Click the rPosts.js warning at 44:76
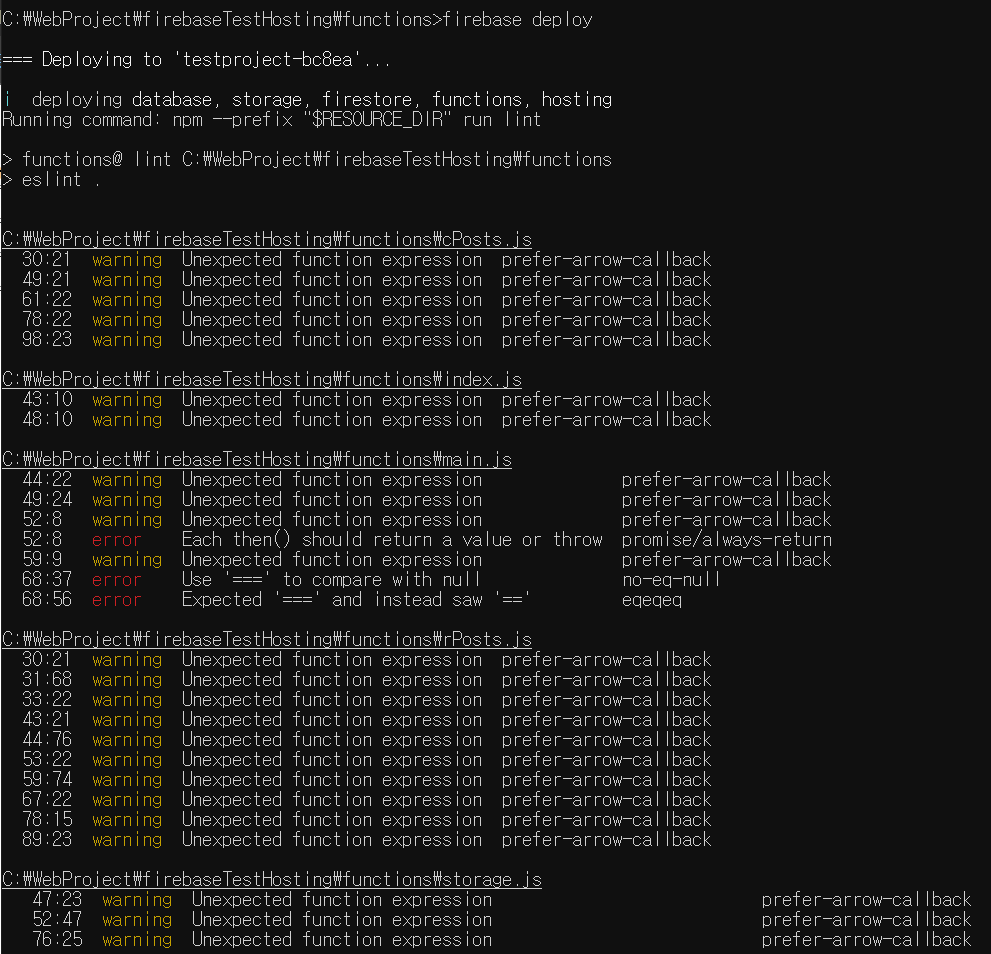Image resolution: width=991 pixels, height=954 pixels. coord(367,740)
